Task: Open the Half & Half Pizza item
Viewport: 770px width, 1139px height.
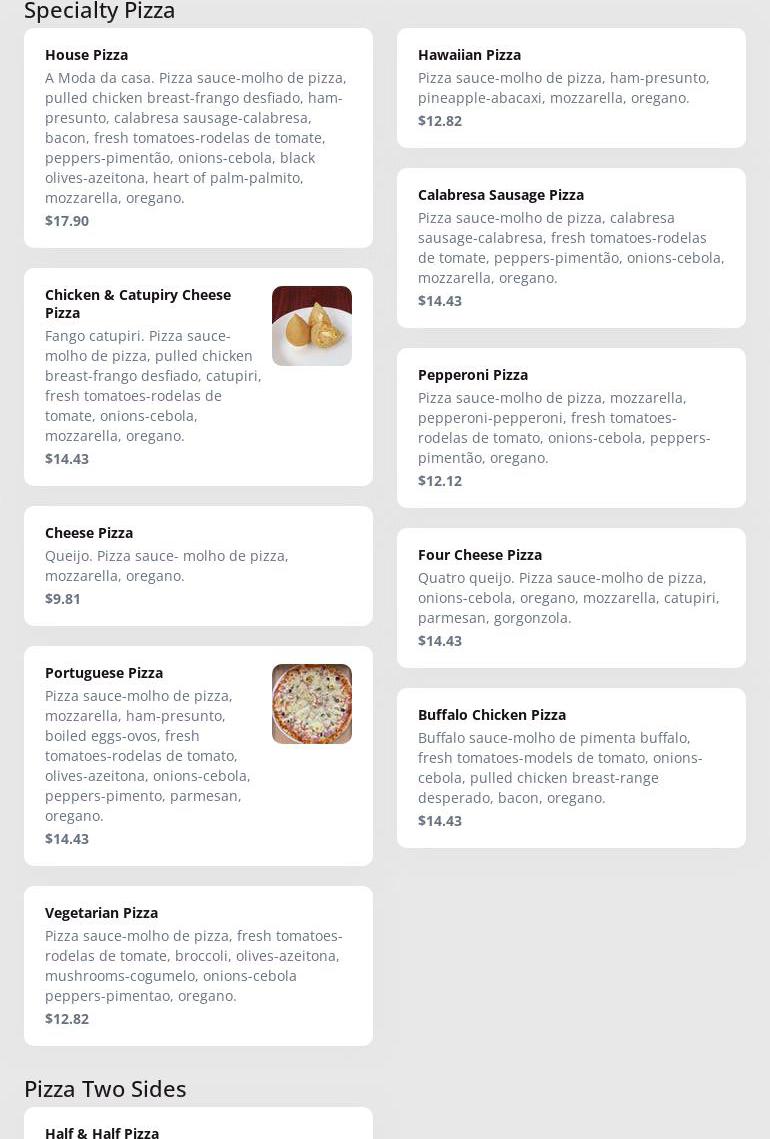Action: [102, 1132]
